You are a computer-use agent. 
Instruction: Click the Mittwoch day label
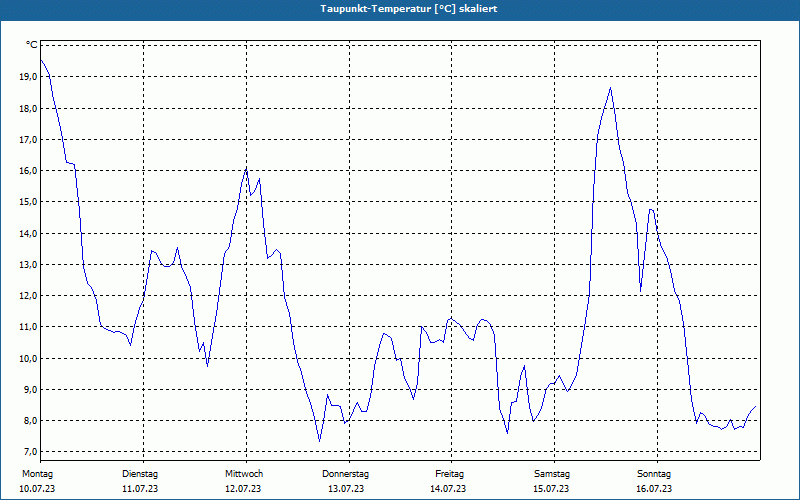tap(244, 474)
